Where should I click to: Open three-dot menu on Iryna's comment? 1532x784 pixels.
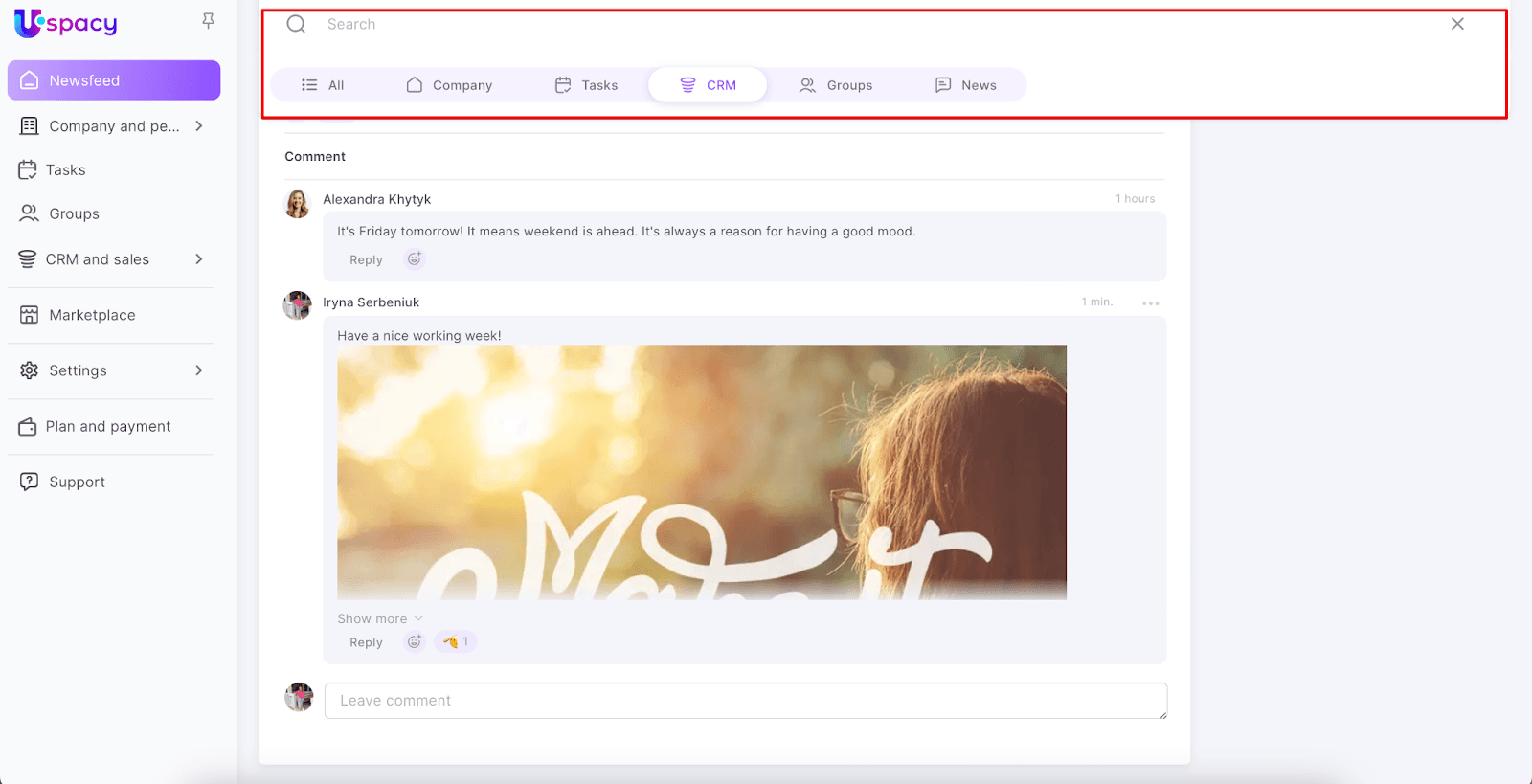click(x=1150, y=303)
